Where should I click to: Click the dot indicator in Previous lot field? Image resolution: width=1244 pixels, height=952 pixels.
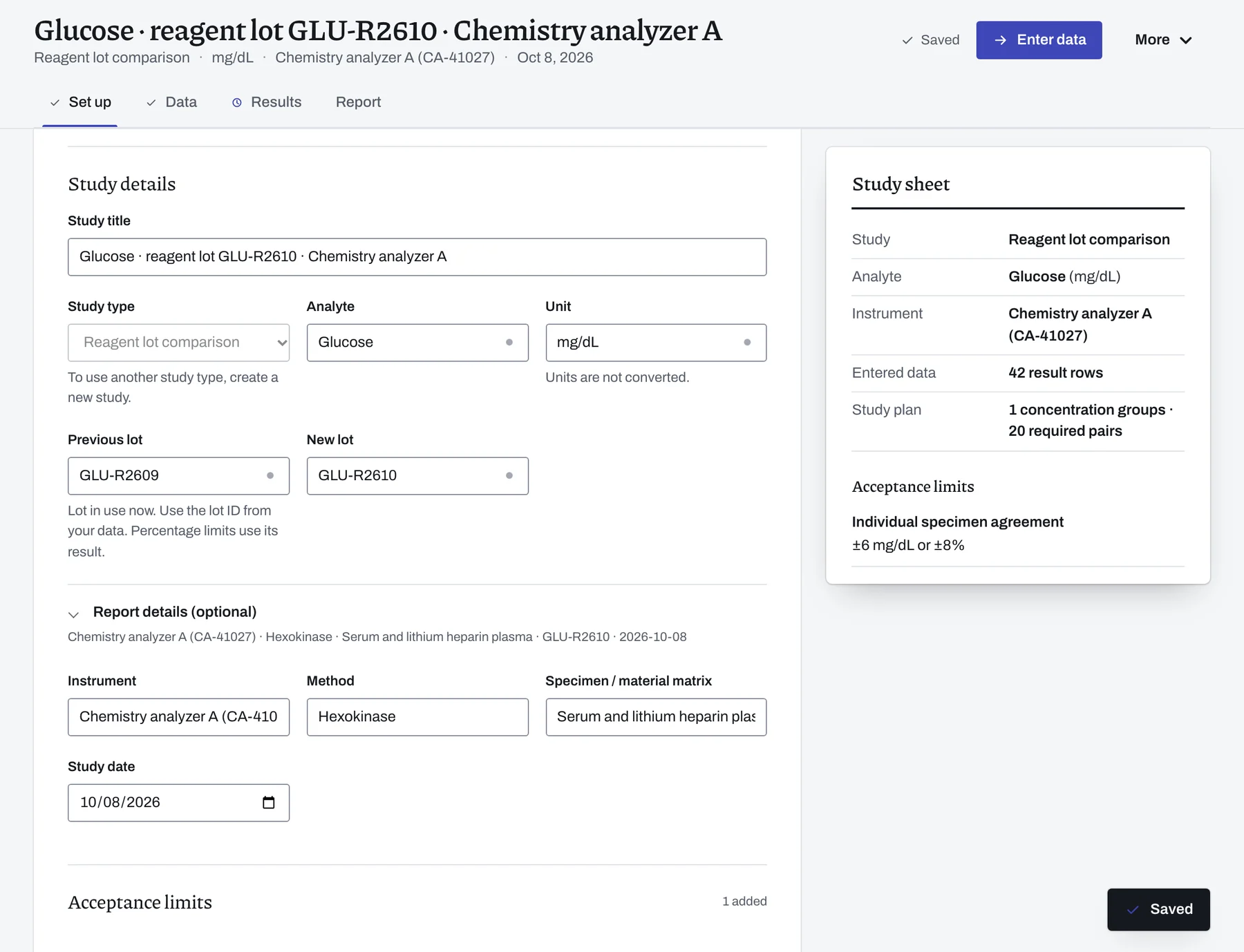point(270,476)
